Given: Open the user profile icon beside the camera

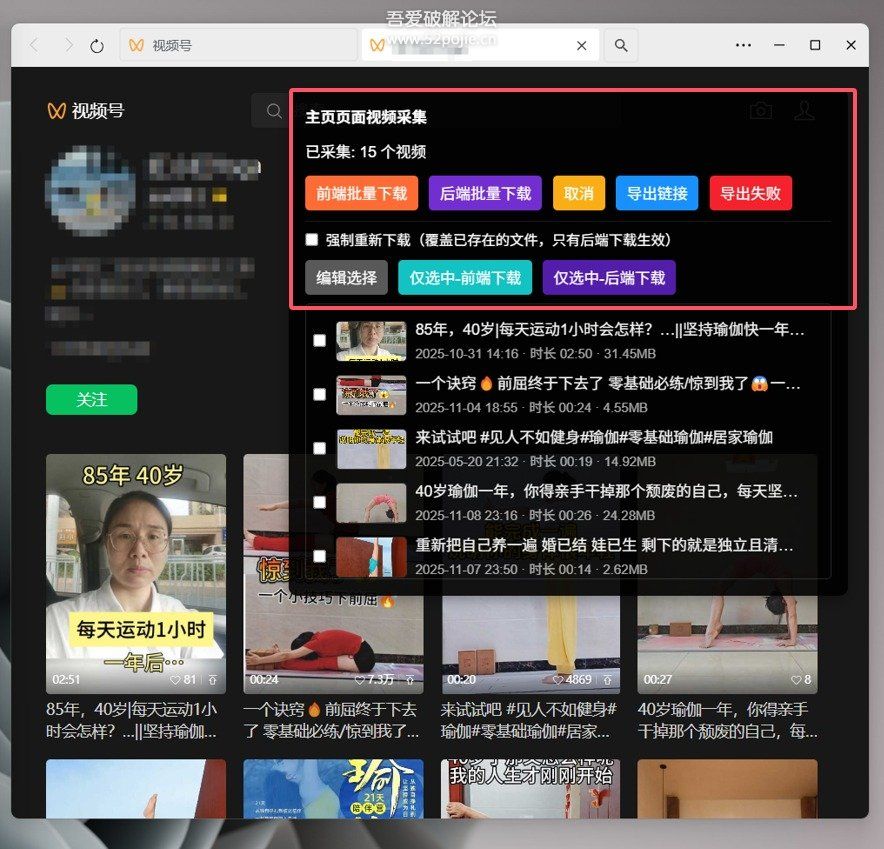Looking at the screenshot, I should point(805,110).
